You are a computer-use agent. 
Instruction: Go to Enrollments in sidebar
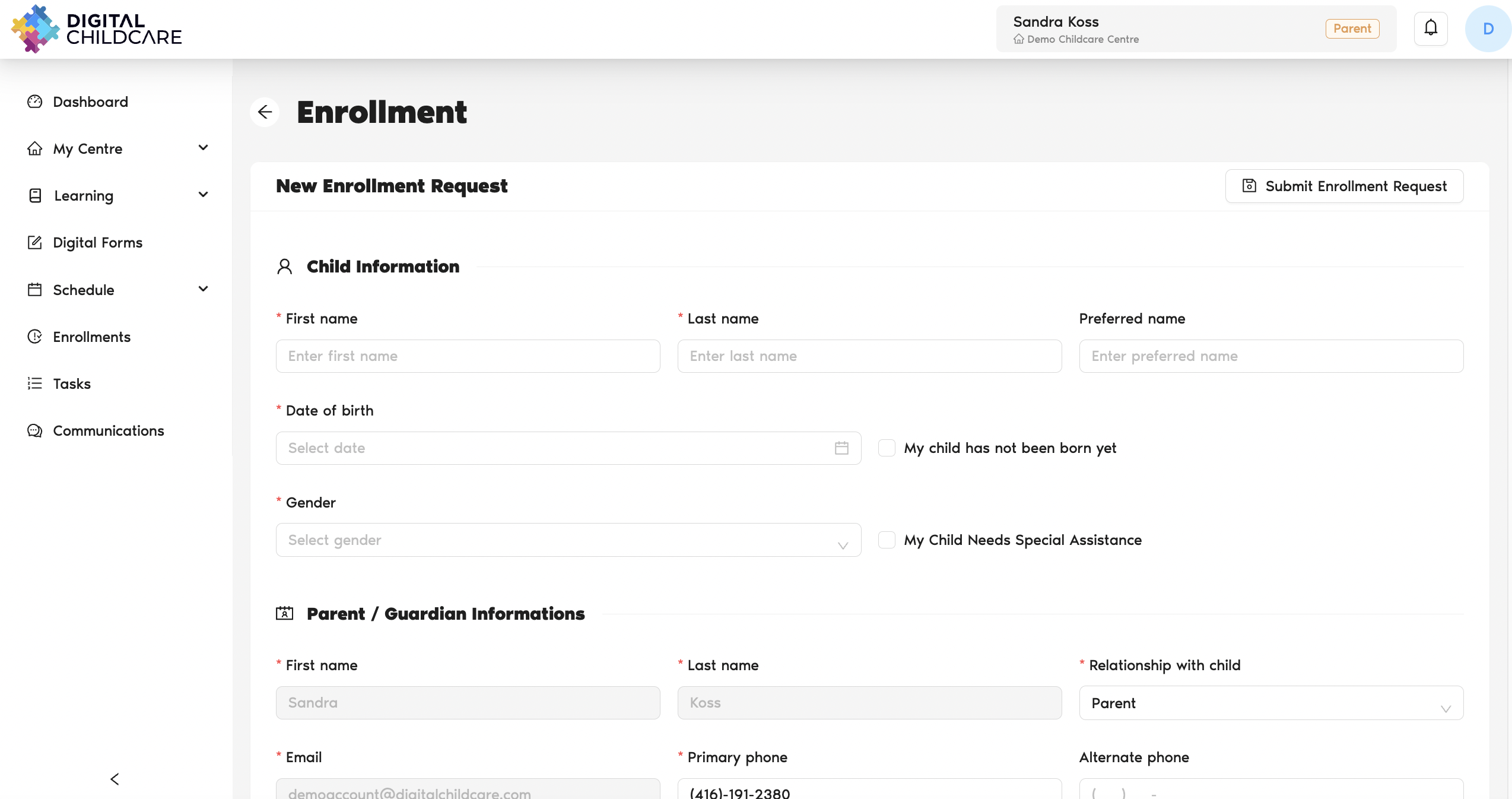[91, 337]
